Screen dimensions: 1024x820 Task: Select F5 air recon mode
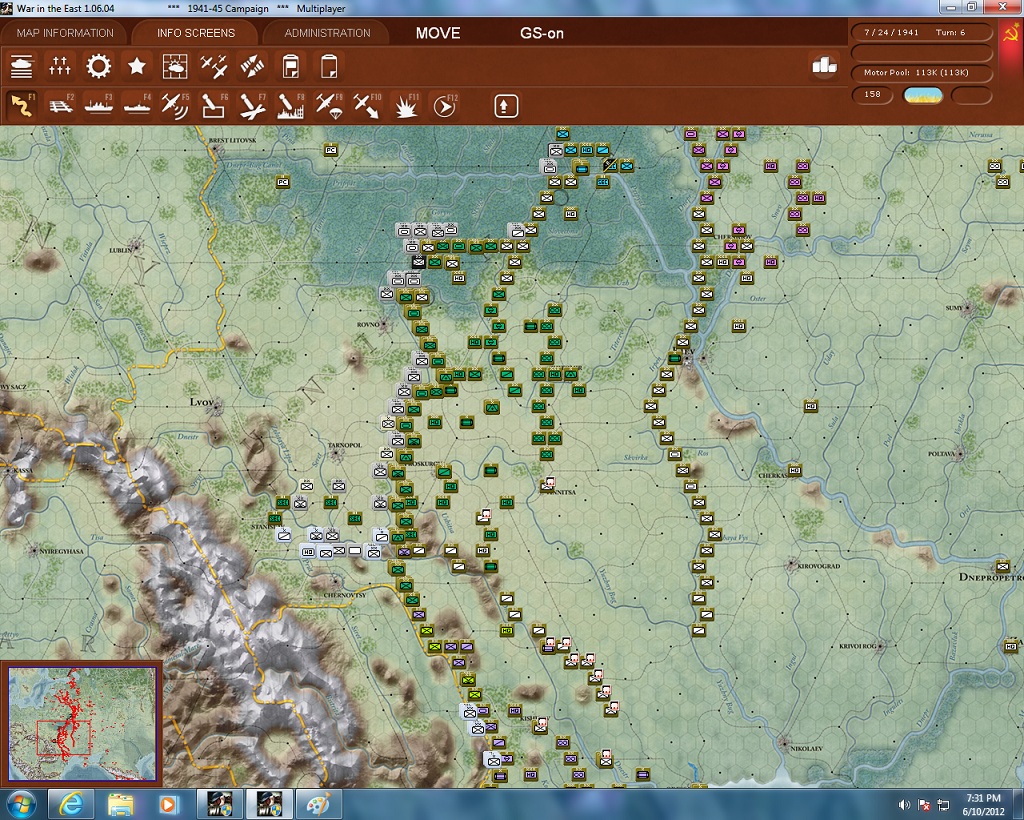click(175, 106)
